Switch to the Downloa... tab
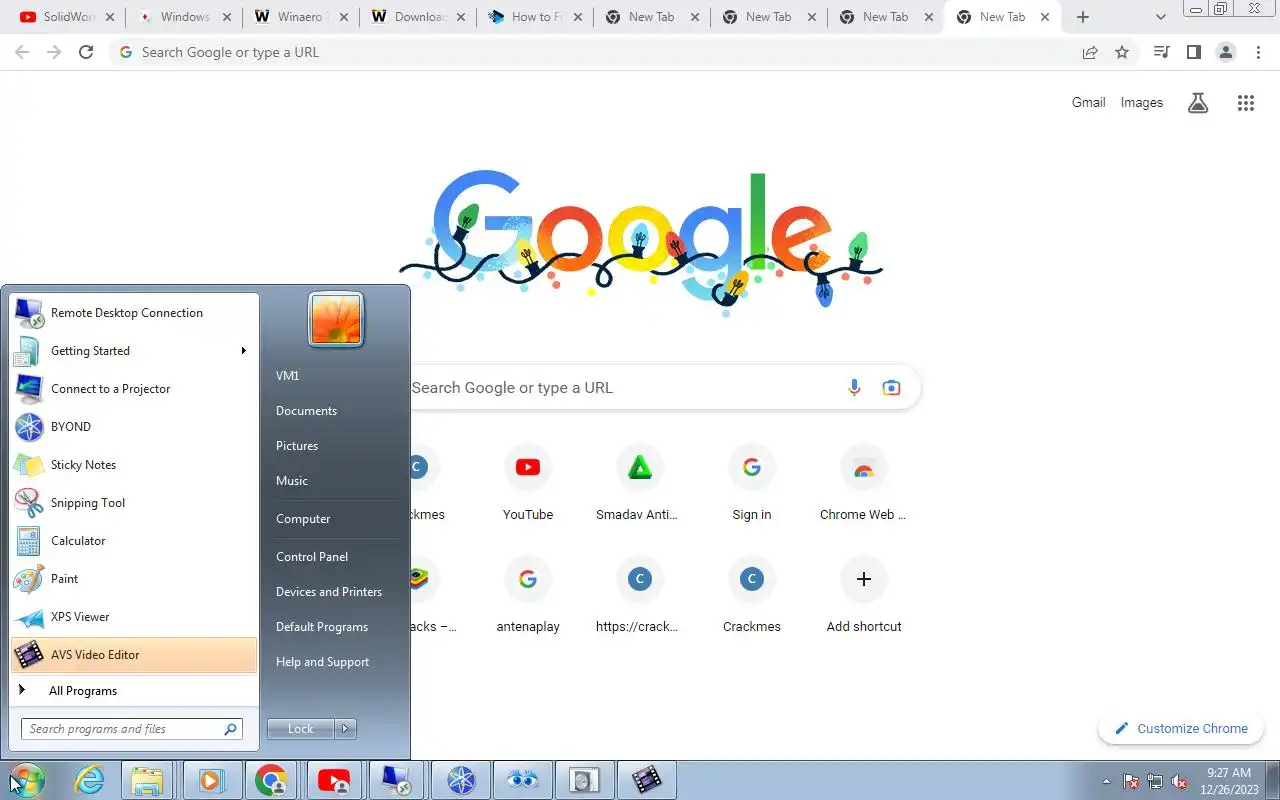The image size is (1280, 800). (x=418, y=17)
